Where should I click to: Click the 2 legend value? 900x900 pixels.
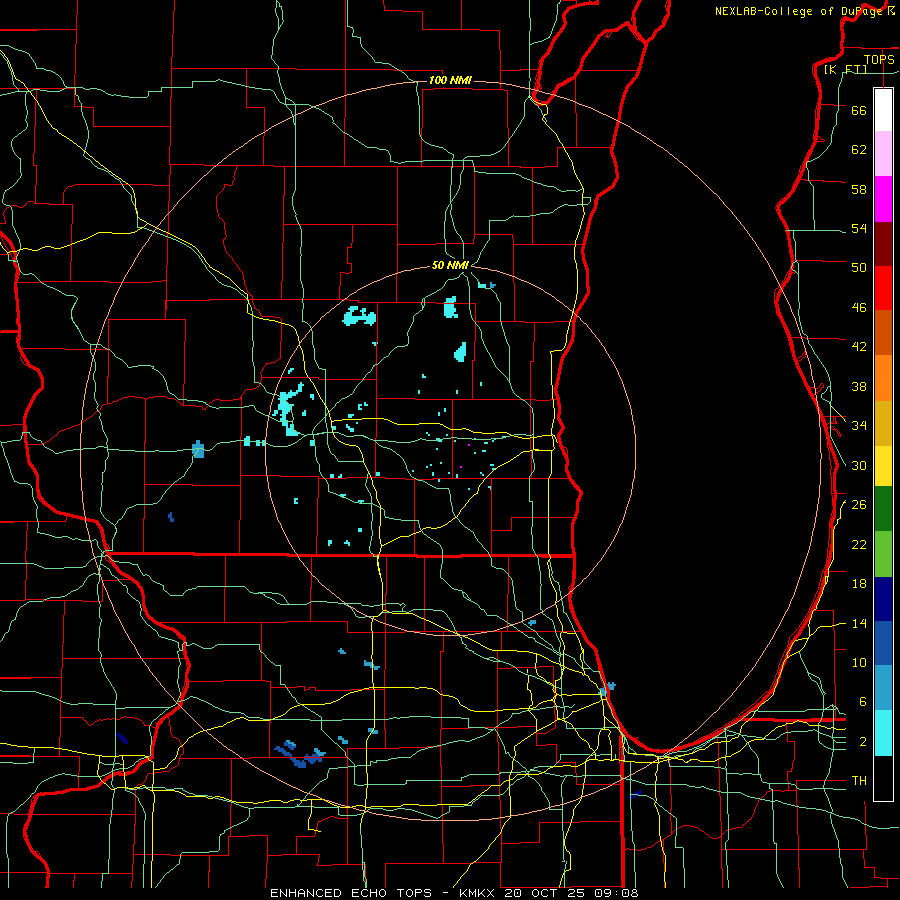click(x=863, y=742)
